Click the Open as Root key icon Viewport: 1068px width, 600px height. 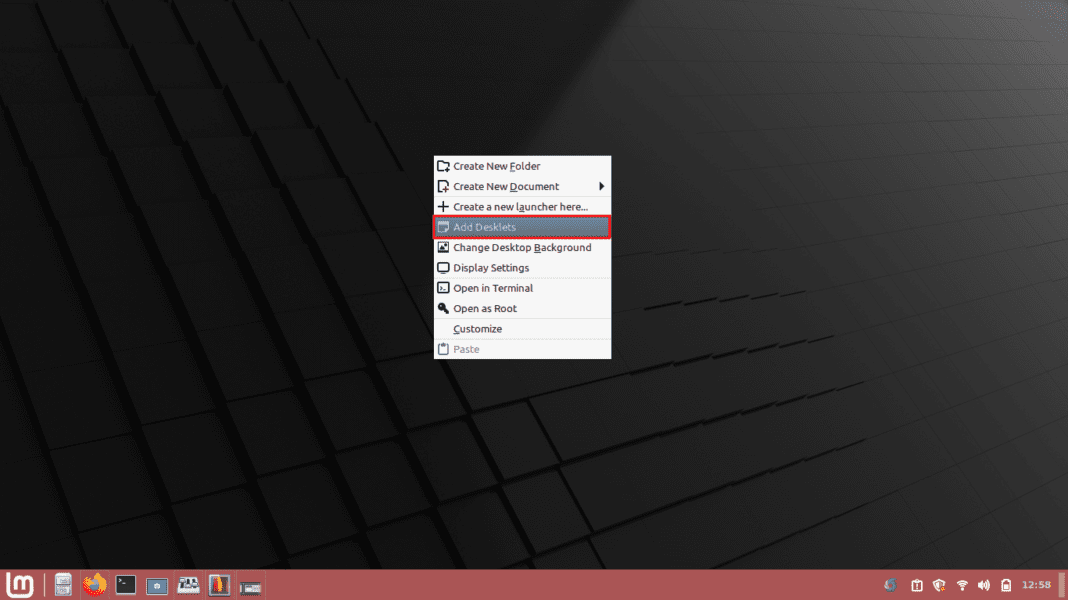(x=443, y=308)
